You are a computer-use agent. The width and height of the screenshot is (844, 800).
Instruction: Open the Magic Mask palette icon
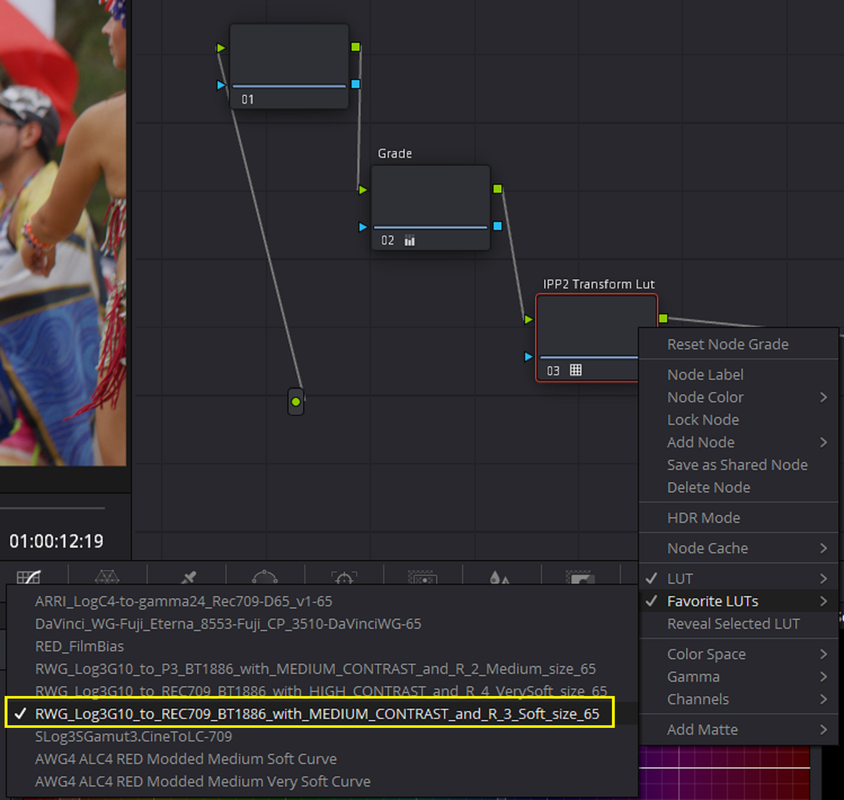(423, 578)
